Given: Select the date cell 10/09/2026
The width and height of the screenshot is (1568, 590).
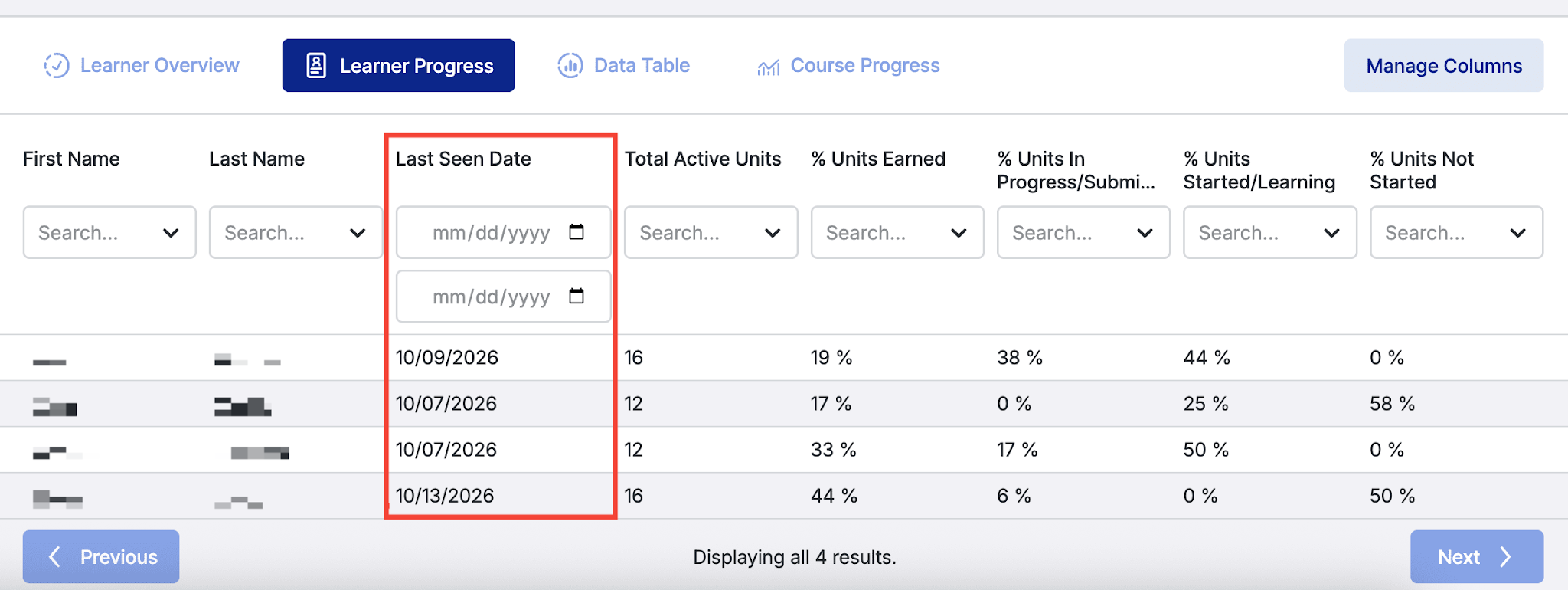Looking at the screenshot, I should click(447, 358).
